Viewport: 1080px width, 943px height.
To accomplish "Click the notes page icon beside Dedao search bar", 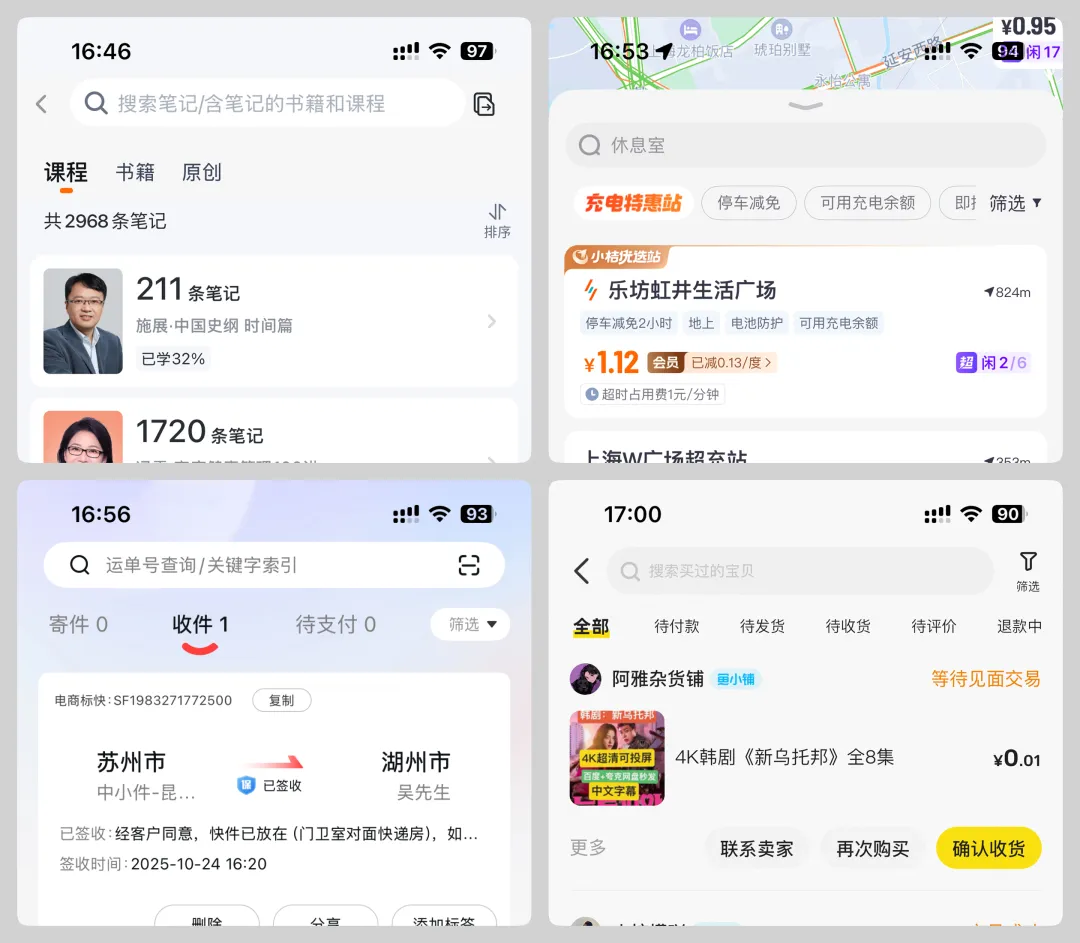I will click(x=484, y=103).
